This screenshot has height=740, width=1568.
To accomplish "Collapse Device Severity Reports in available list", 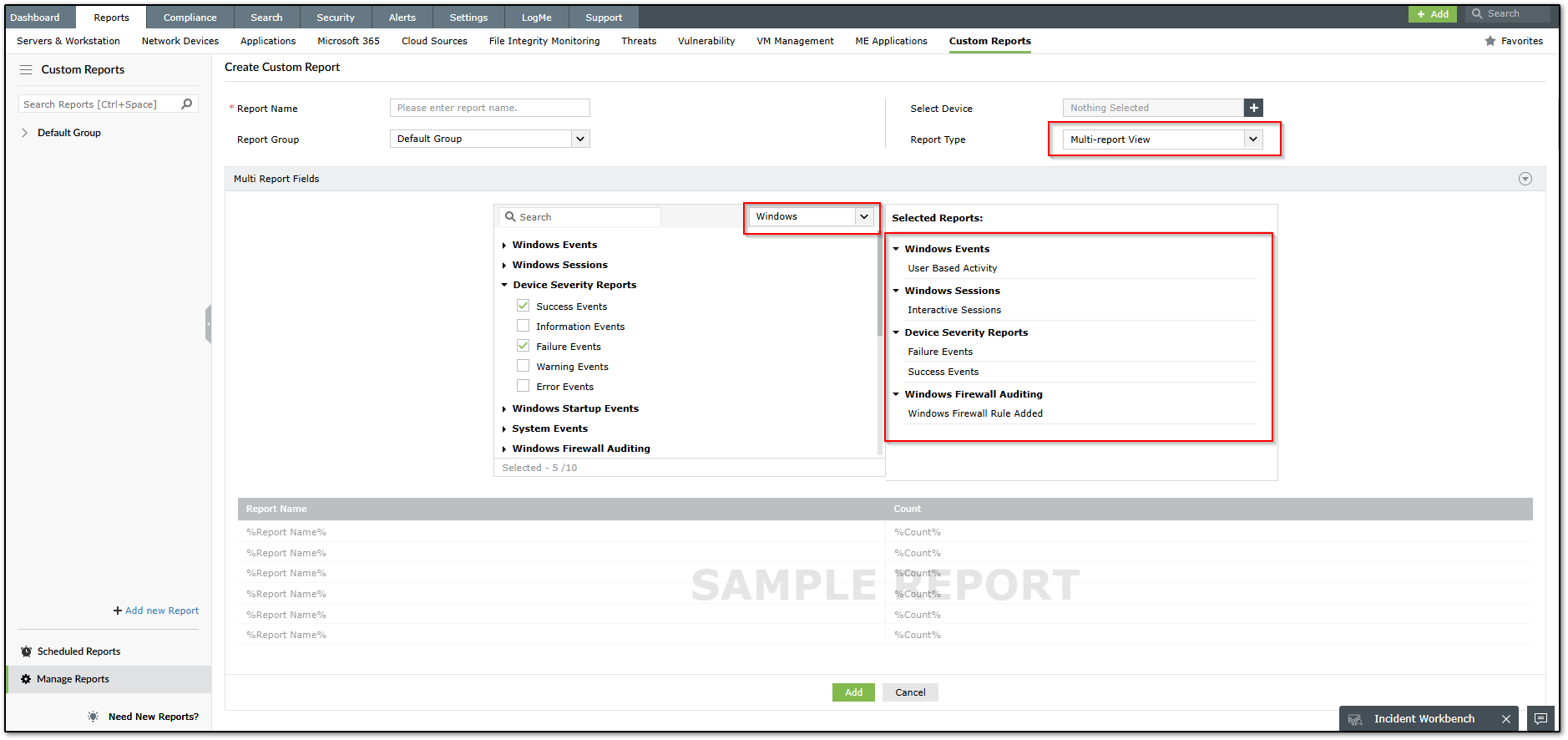I will [x=504, y=285].
